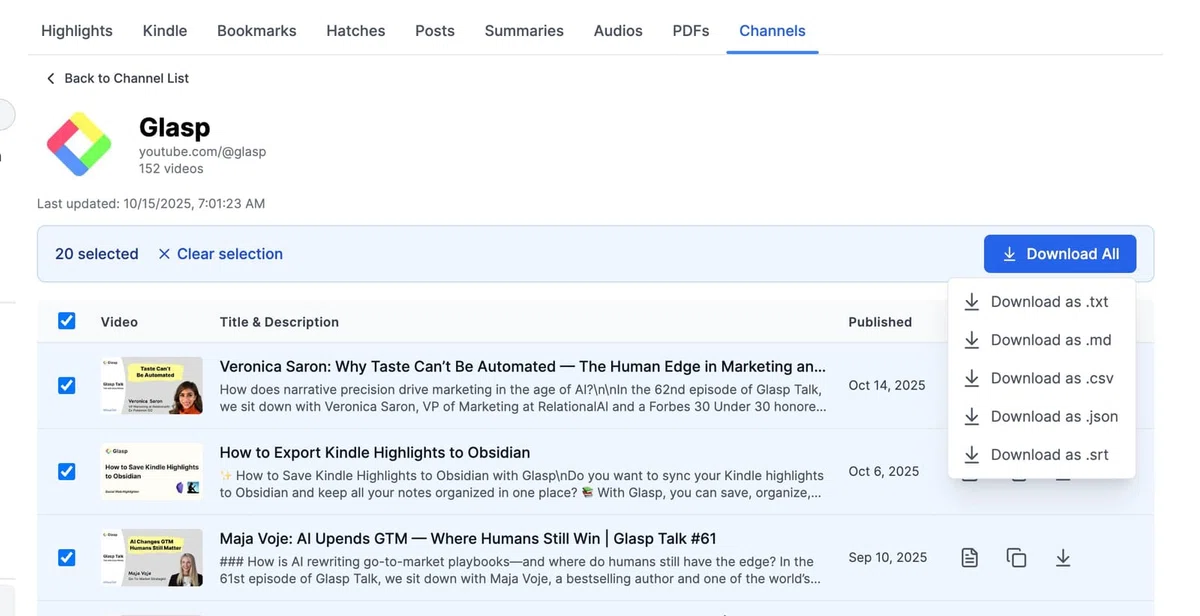The width and height of the screenshot is (1200, 616).
Task: Open the Maja Voje video title
Action: [x=468, y=538]
